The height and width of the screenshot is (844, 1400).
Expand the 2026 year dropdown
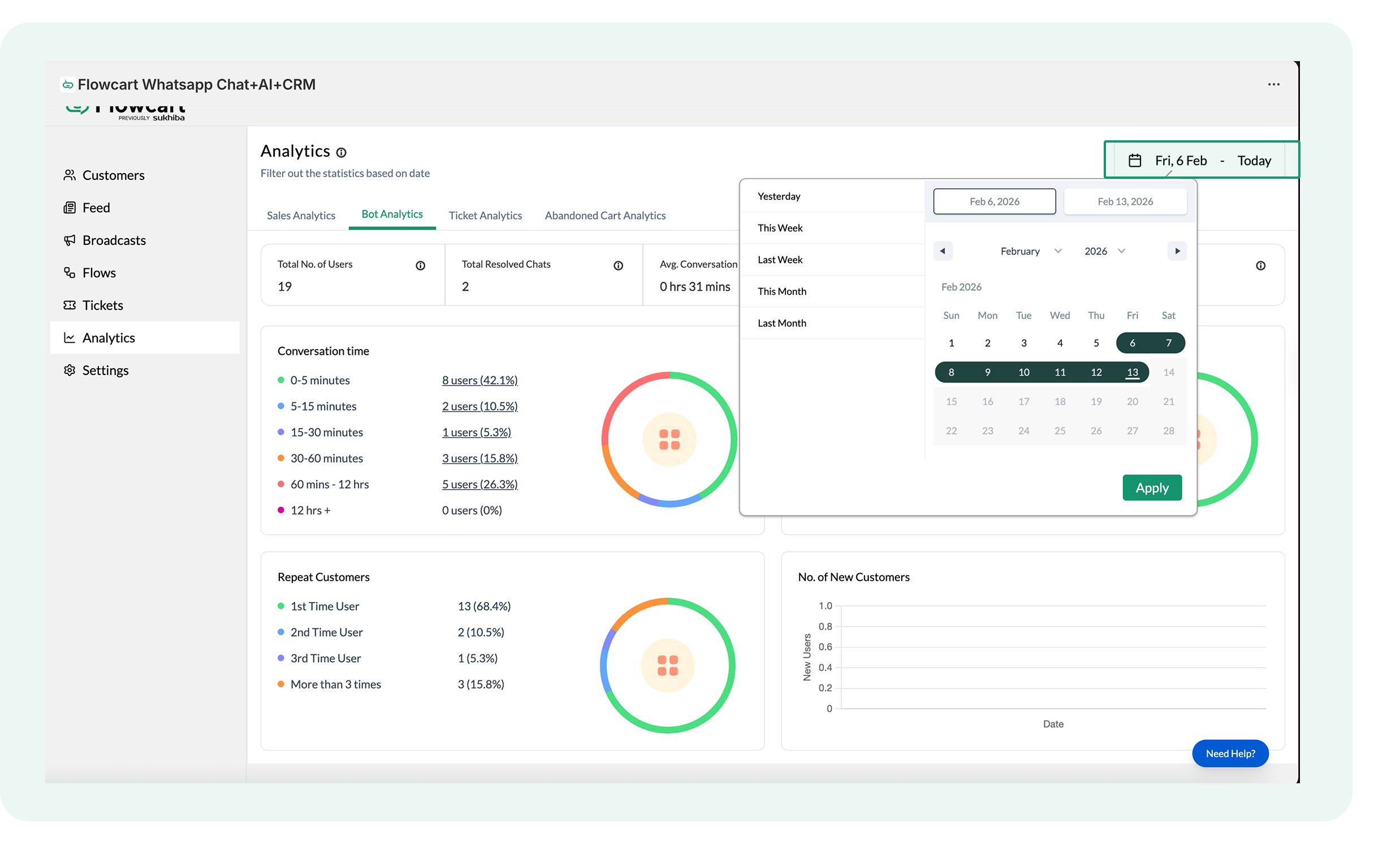coord(1104,251)
